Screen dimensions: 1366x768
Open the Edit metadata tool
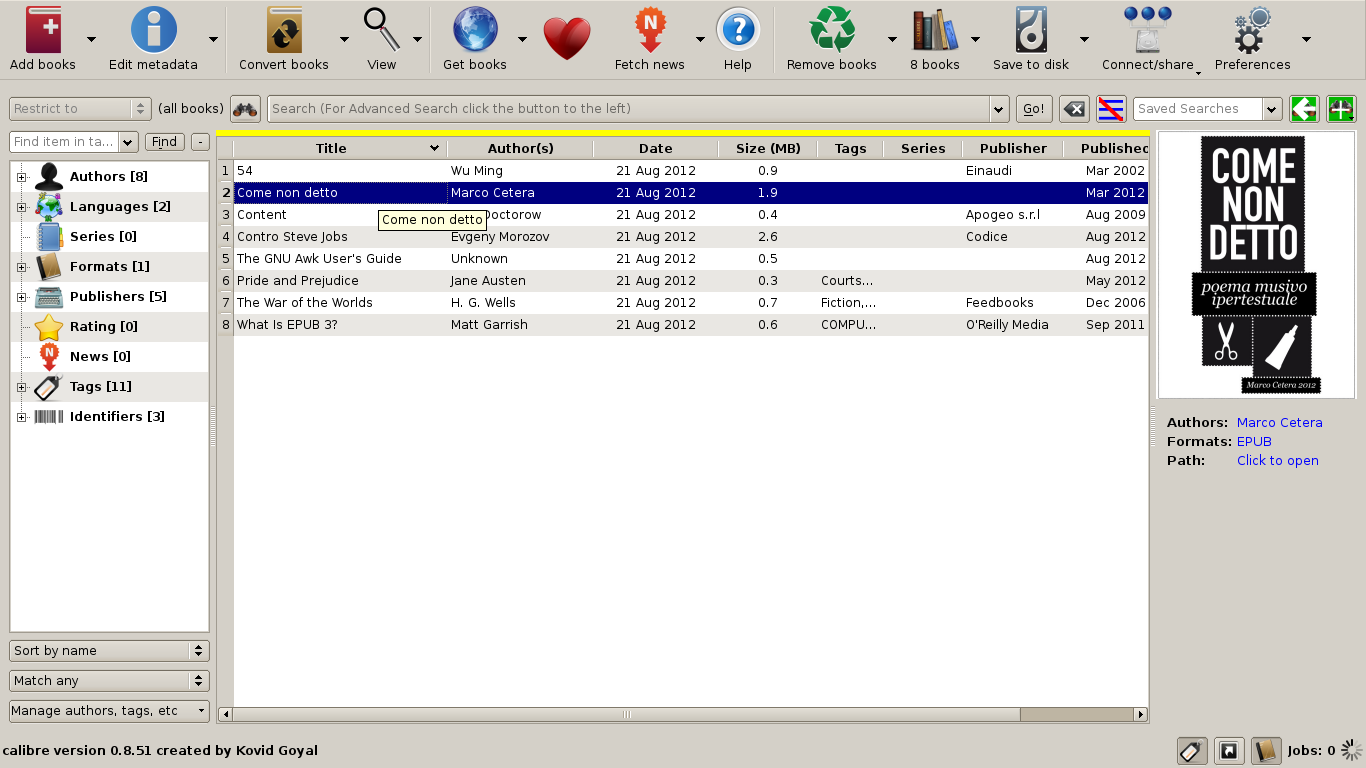(x=153, y=30)
